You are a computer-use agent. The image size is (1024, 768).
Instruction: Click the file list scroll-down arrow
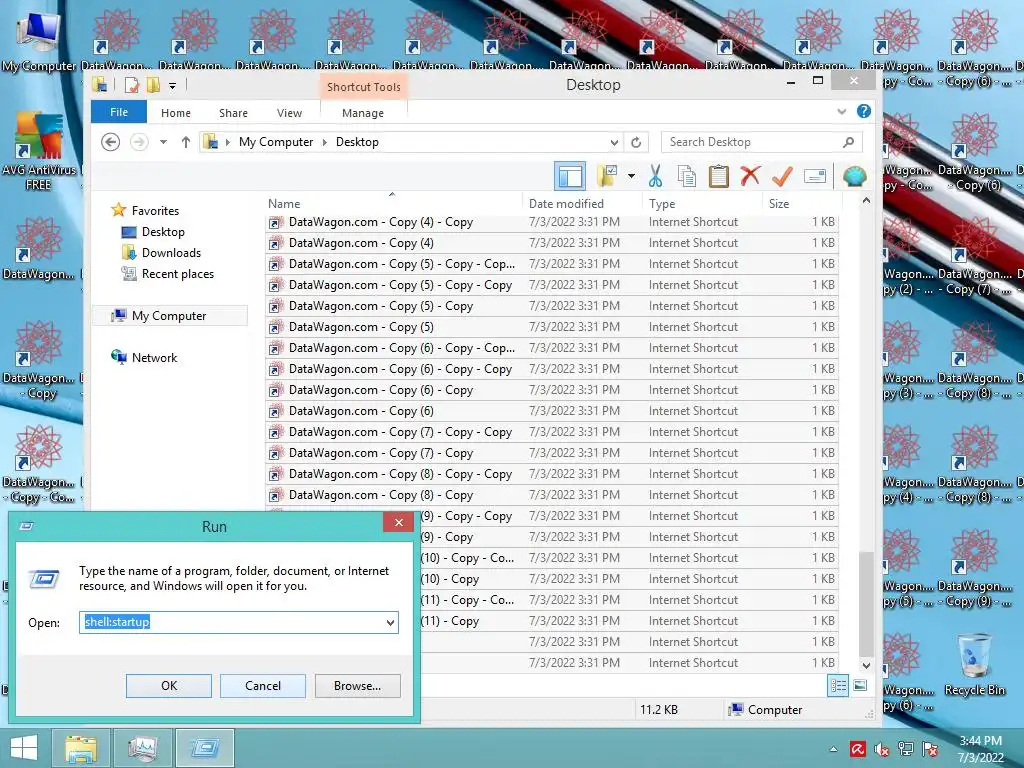click(x=866, y=665)
